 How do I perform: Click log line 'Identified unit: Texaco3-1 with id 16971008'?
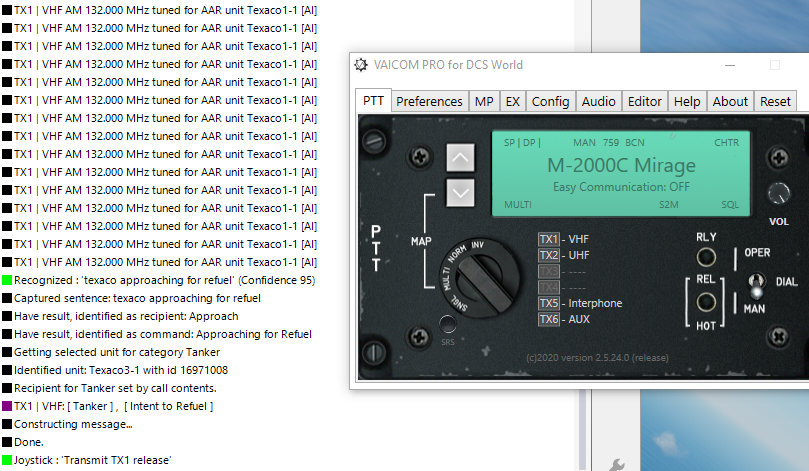click(121, 370)
